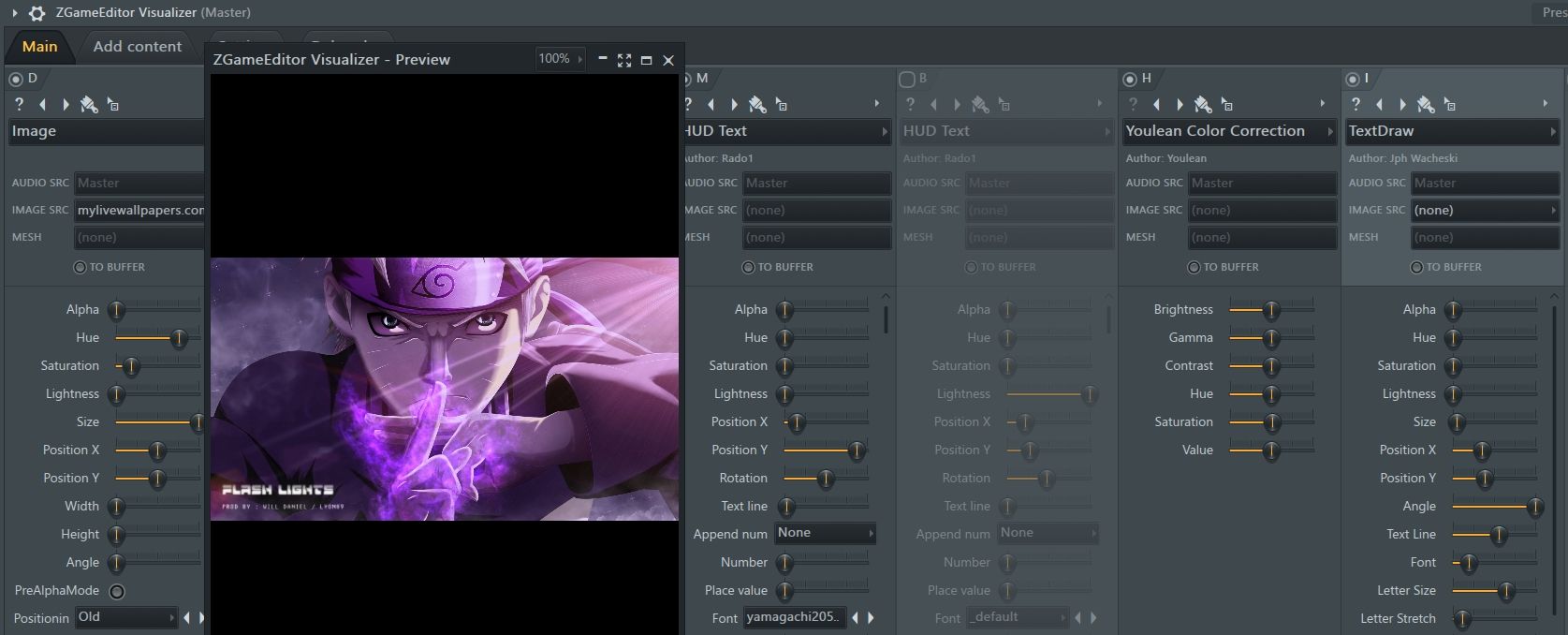Select next effect in layer I

click(1402, 104)
